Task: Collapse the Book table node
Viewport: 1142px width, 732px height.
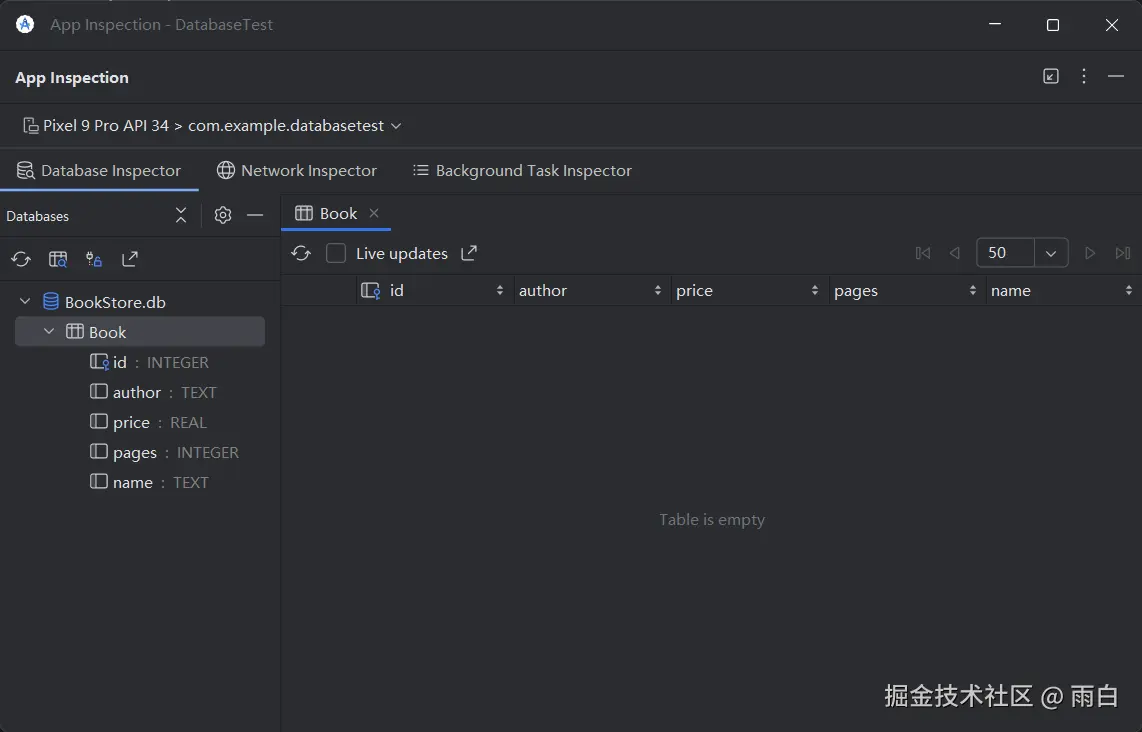Action: coord(49,331)
